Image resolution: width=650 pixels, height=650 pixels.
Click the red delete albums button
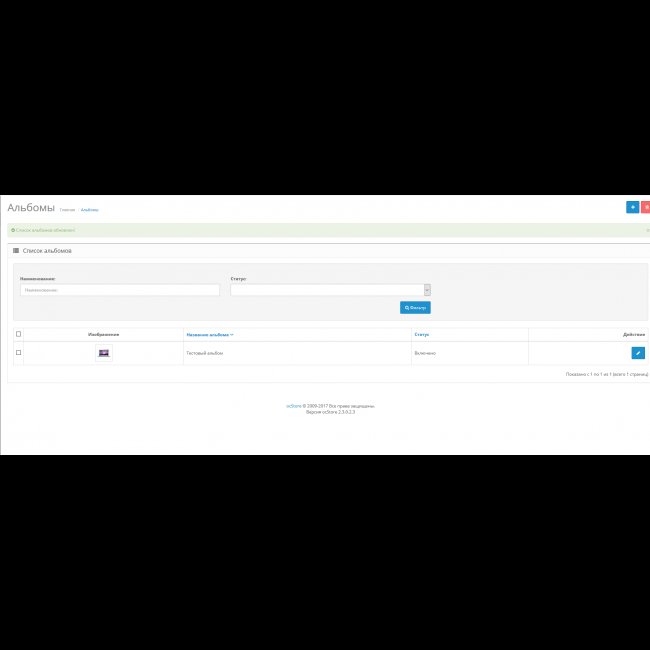[646, 207]
